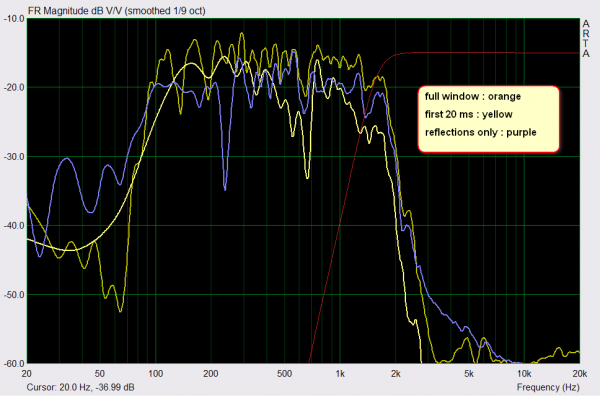
Task: Click the 'Frequency (Hz)' axis label
Action: click(548, 387)
